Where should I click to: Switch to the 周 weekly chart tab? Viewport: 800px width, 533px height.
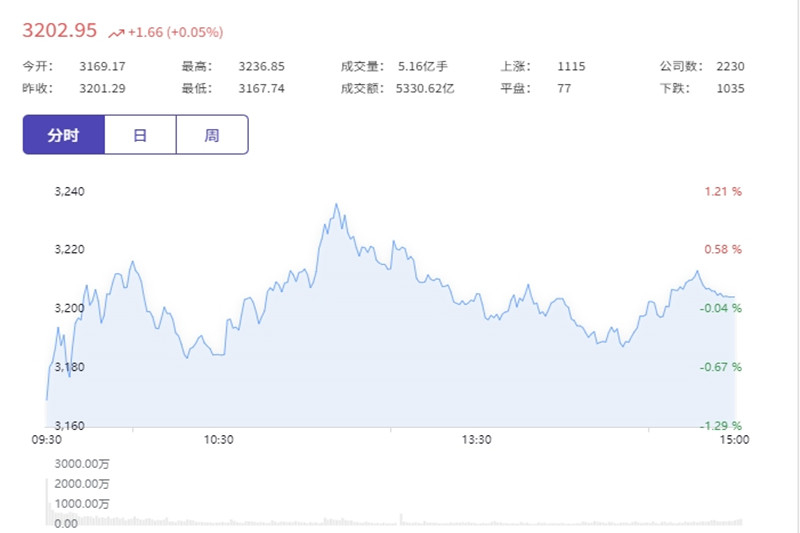coord(212,135)
